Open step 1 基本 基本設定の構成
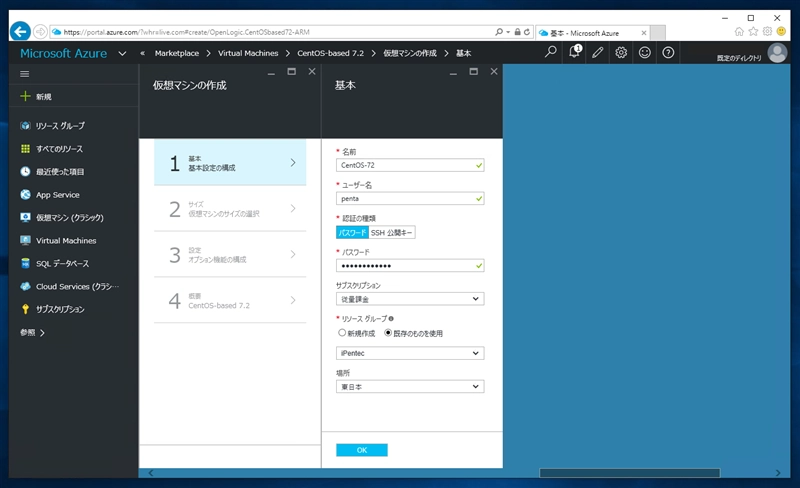800x488 pixels. 230,163
